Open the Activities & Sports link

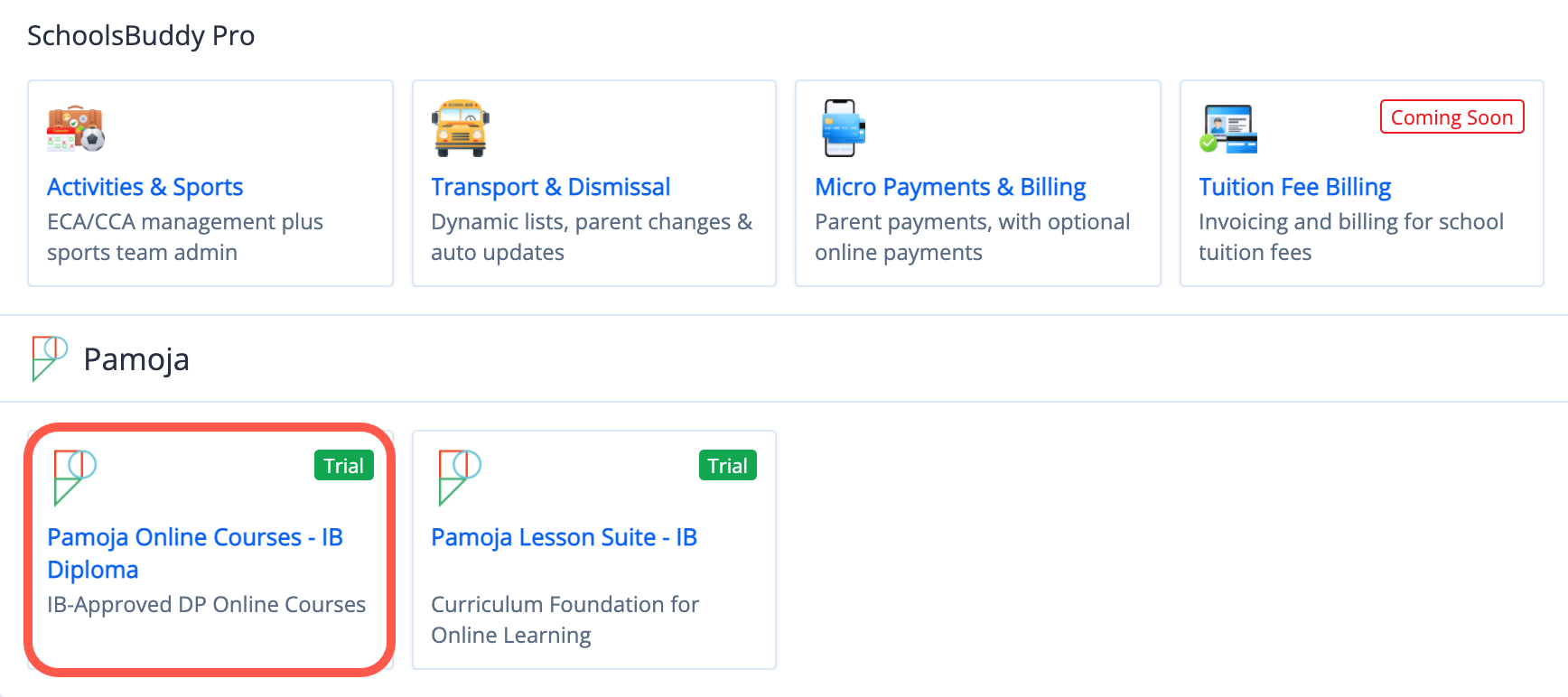pyautogui.click(x=145, y=187)
